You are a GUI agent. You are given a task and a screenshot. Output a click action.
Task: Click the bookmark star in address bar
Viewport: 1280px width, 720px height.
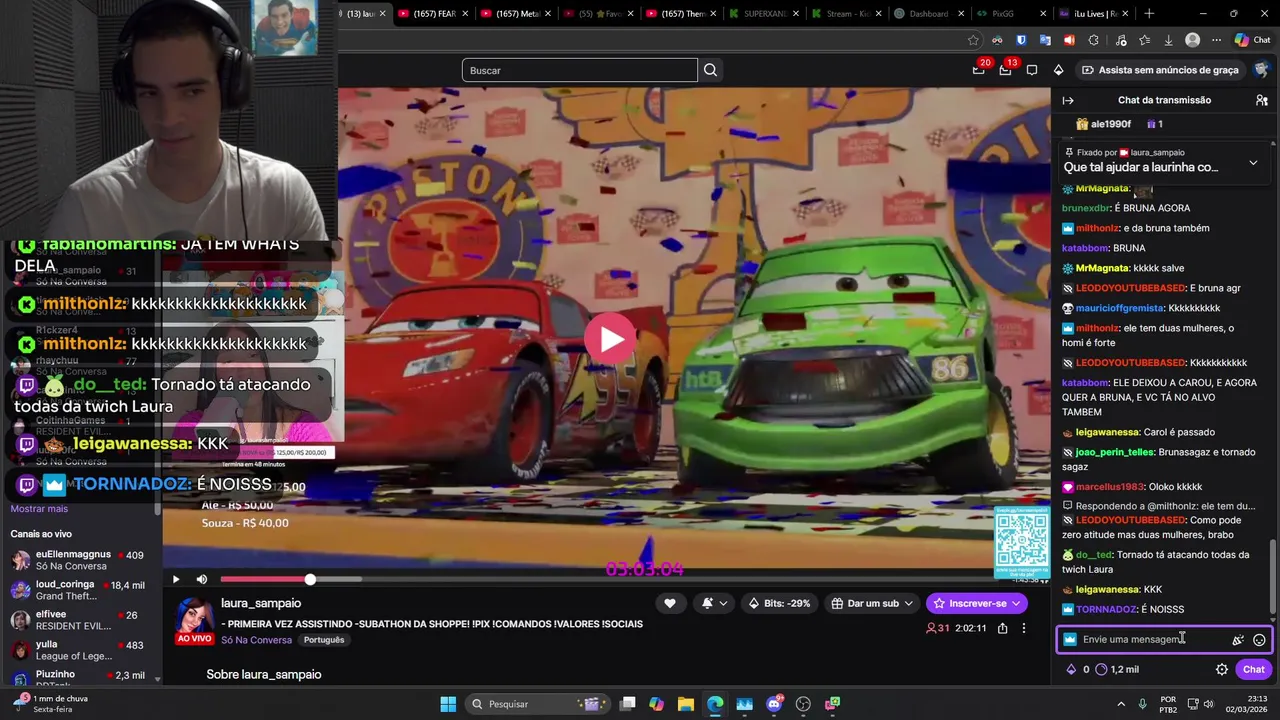click(973, 40)
